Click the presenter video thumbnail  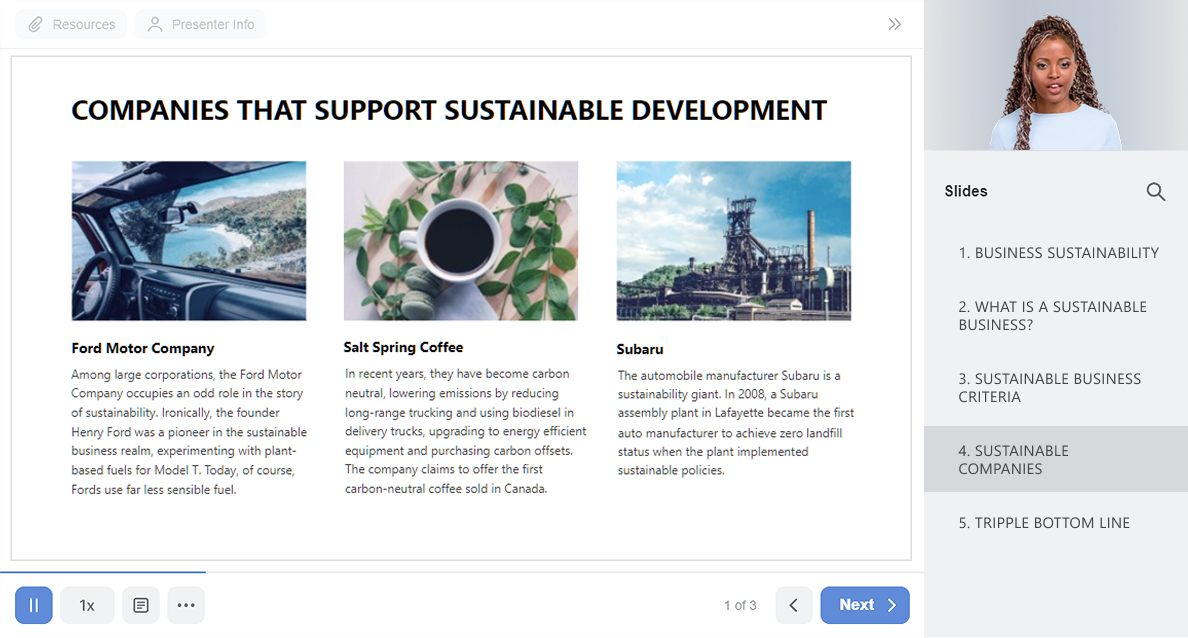click(x=1055, y=75)
